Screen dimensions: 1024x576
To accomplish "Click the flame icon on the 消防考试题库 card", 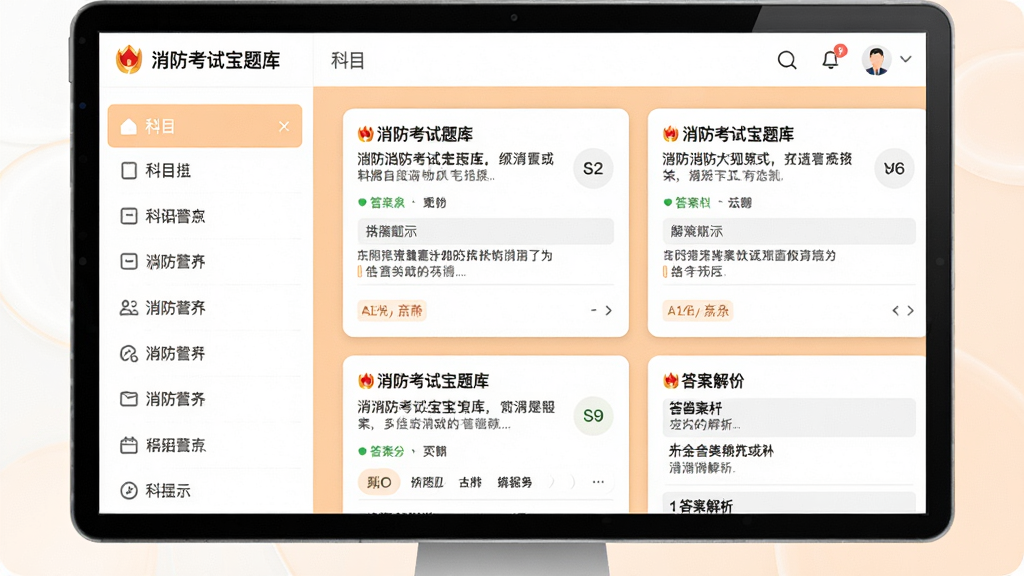I will pos(365,134).
